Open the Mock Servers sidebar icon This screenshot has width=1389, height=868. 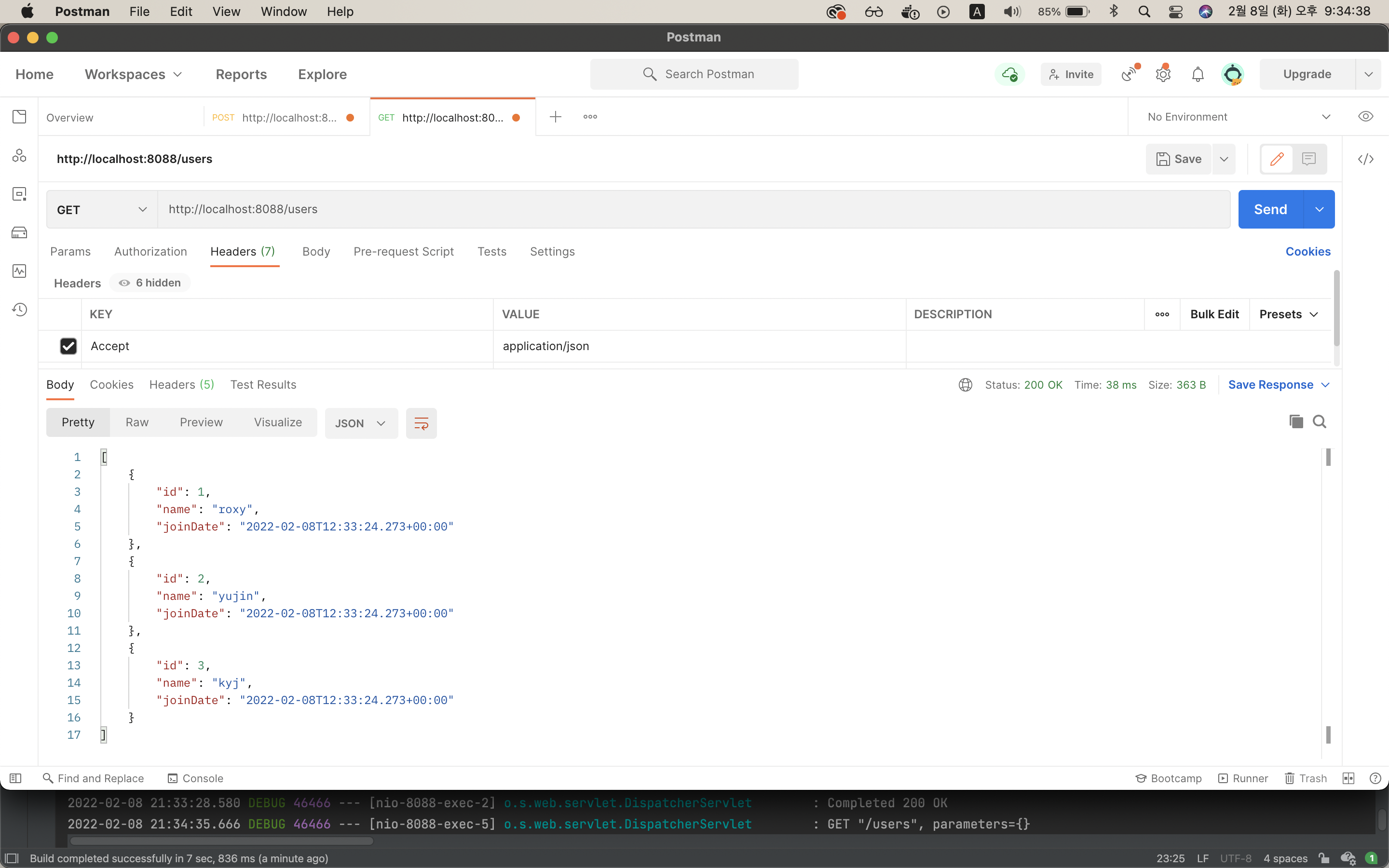[19, 232]
